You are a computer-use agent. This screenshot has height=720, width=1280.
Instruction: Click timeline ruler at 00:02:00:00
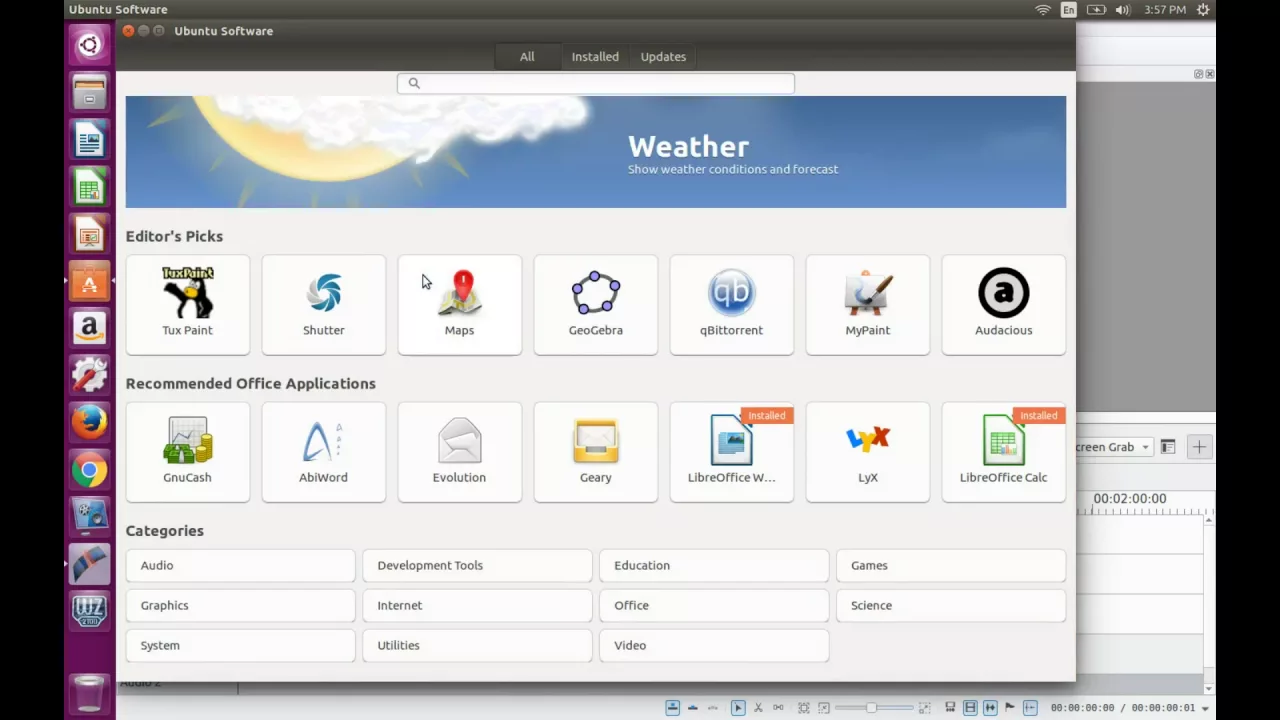1130,498
